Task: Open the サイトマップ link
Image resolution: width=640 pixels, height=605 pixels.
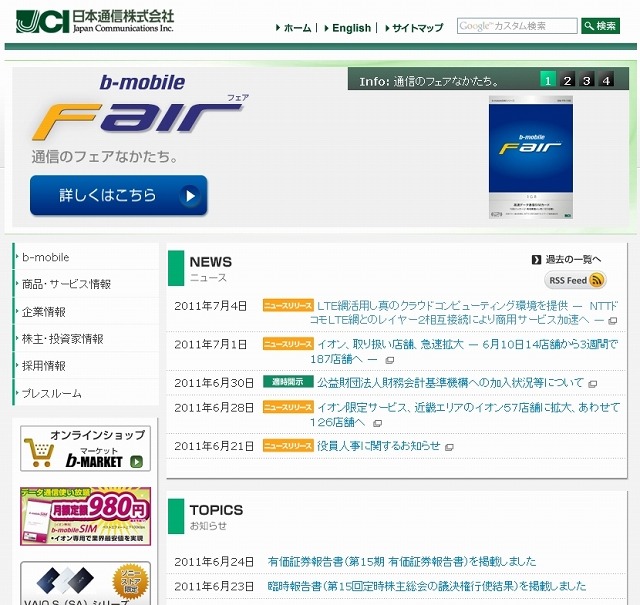Action: (417, 28)
